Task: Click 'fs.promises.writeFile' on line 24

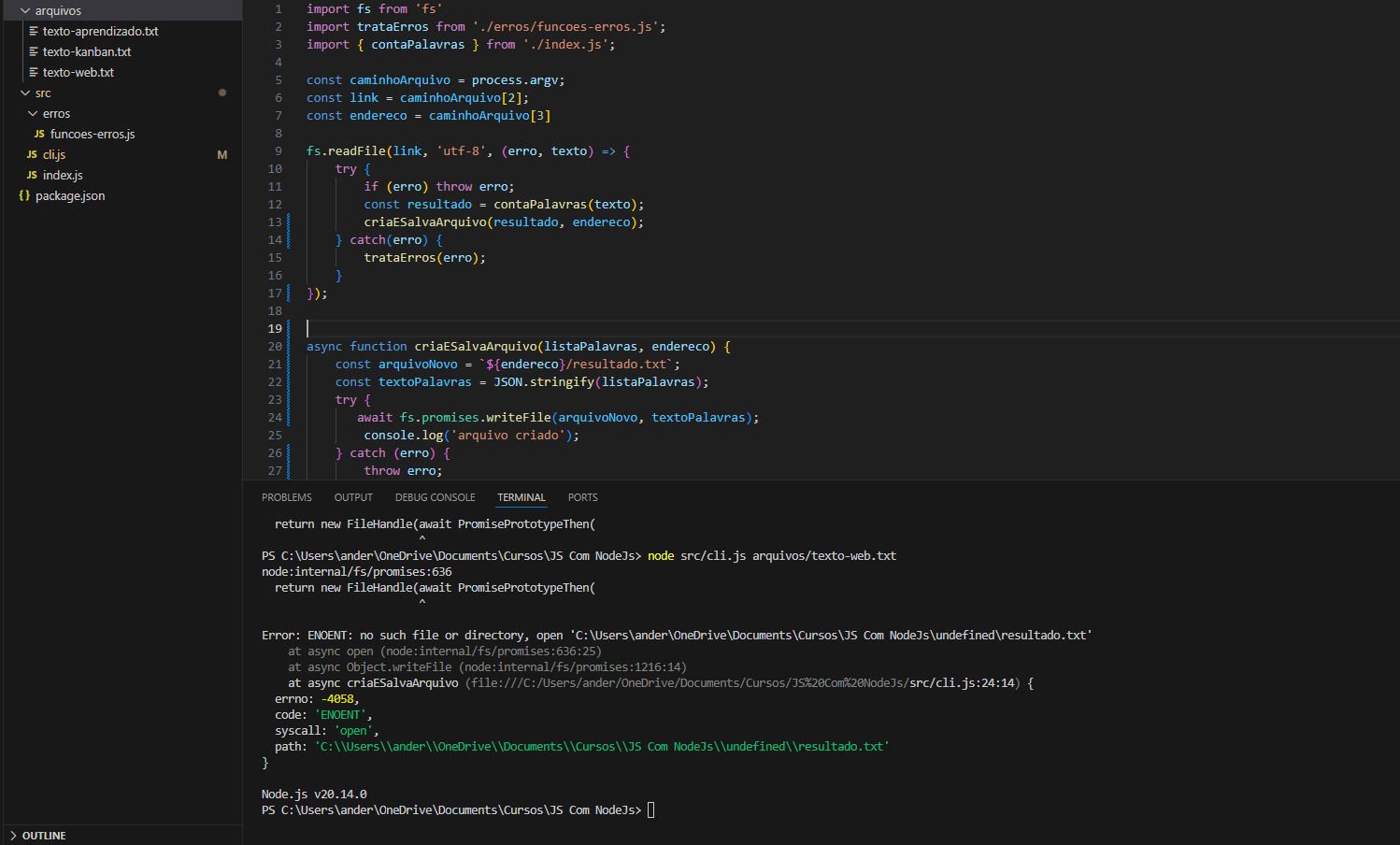Action: (476, 417)
